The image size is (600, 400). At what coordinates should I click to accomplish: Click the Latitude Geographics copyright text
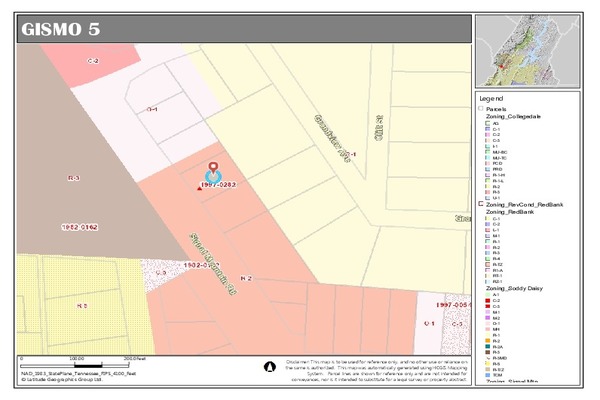click(70, 379)
